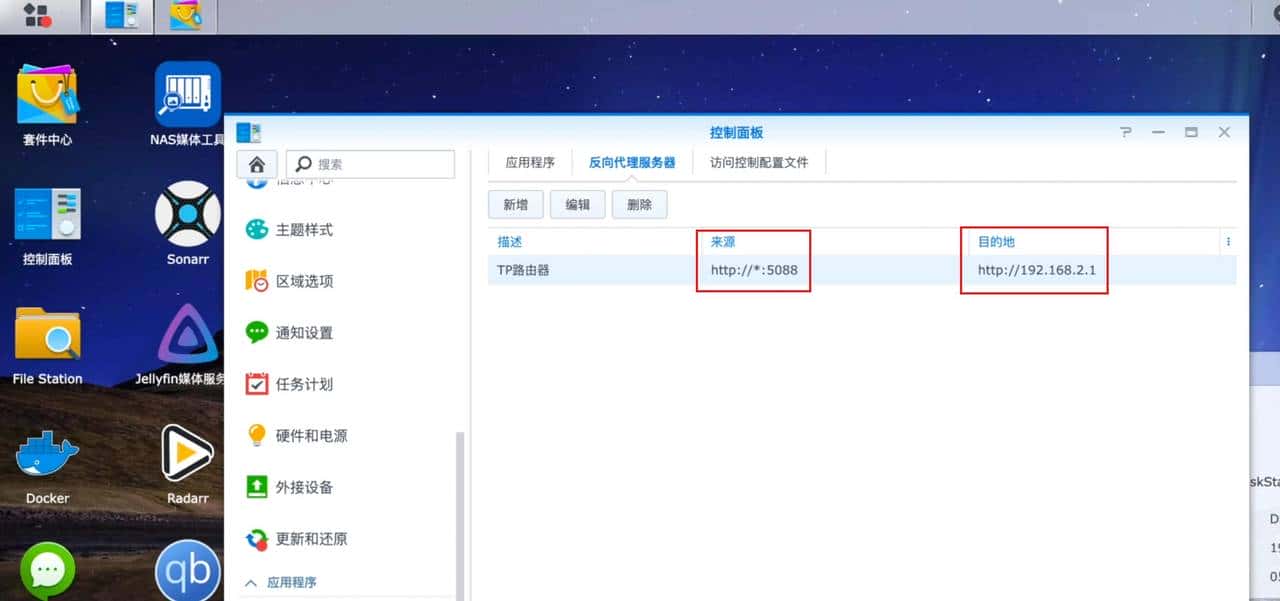Open 控制面板 desktop shortcut
Viewport: 1280px width, 601px height.
coord(47,224)
